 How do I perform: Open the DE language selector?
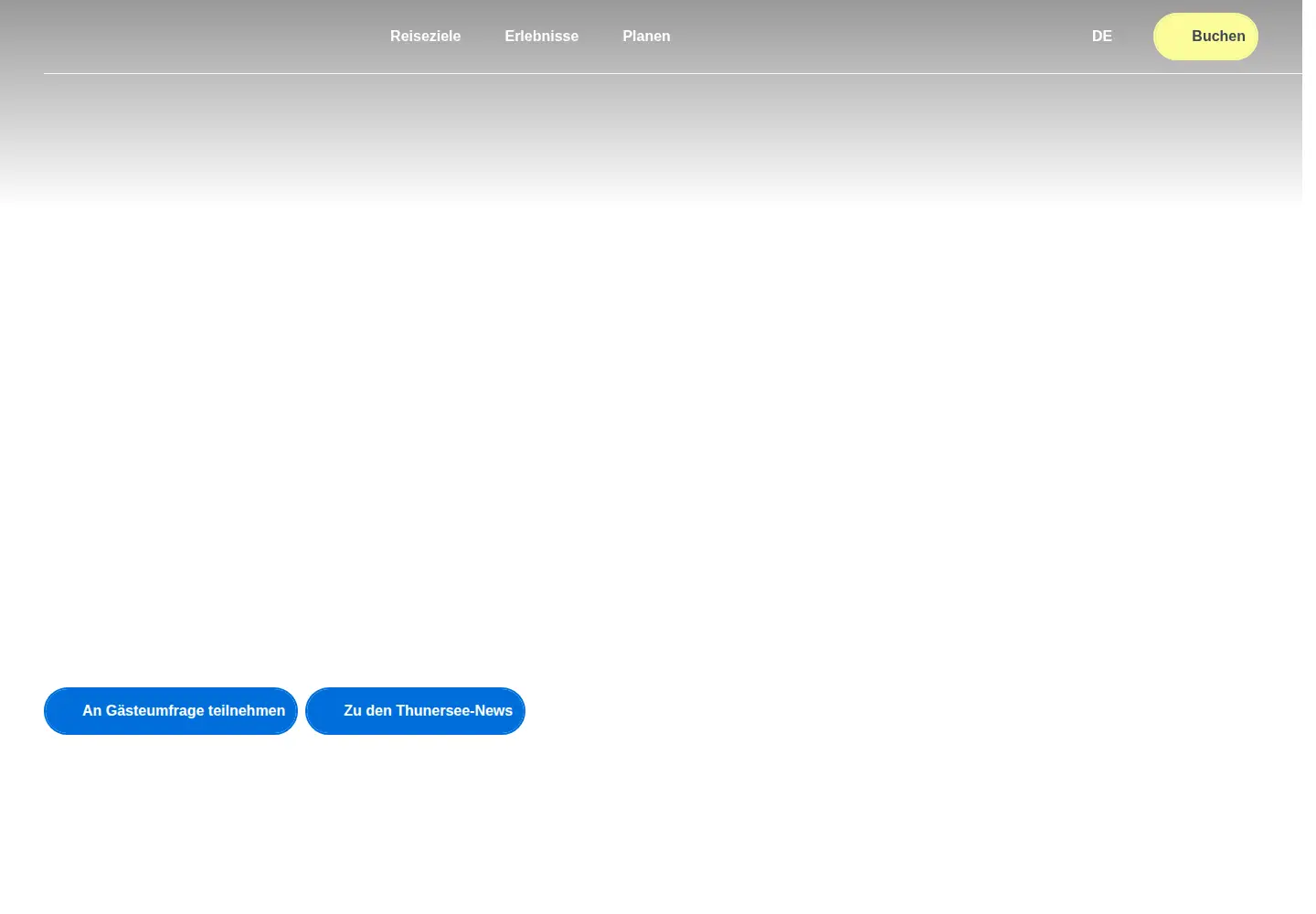tap(1102, 37)
